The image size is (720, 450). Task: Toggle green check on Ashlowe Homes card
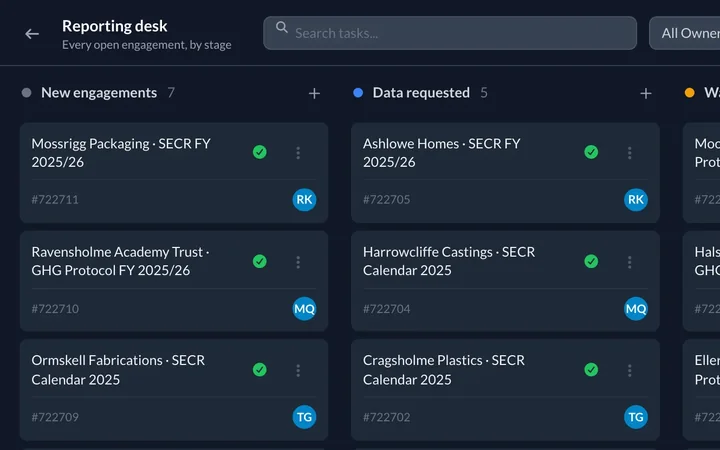[591, 152]
